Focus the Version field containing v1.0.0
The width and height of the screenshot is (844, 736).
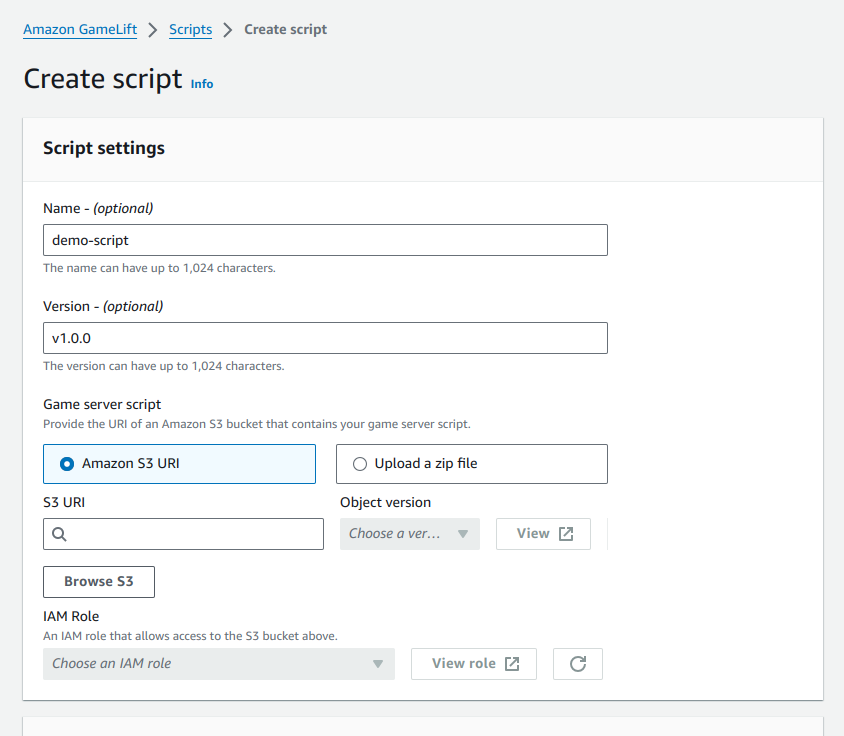tap(325, 338)
